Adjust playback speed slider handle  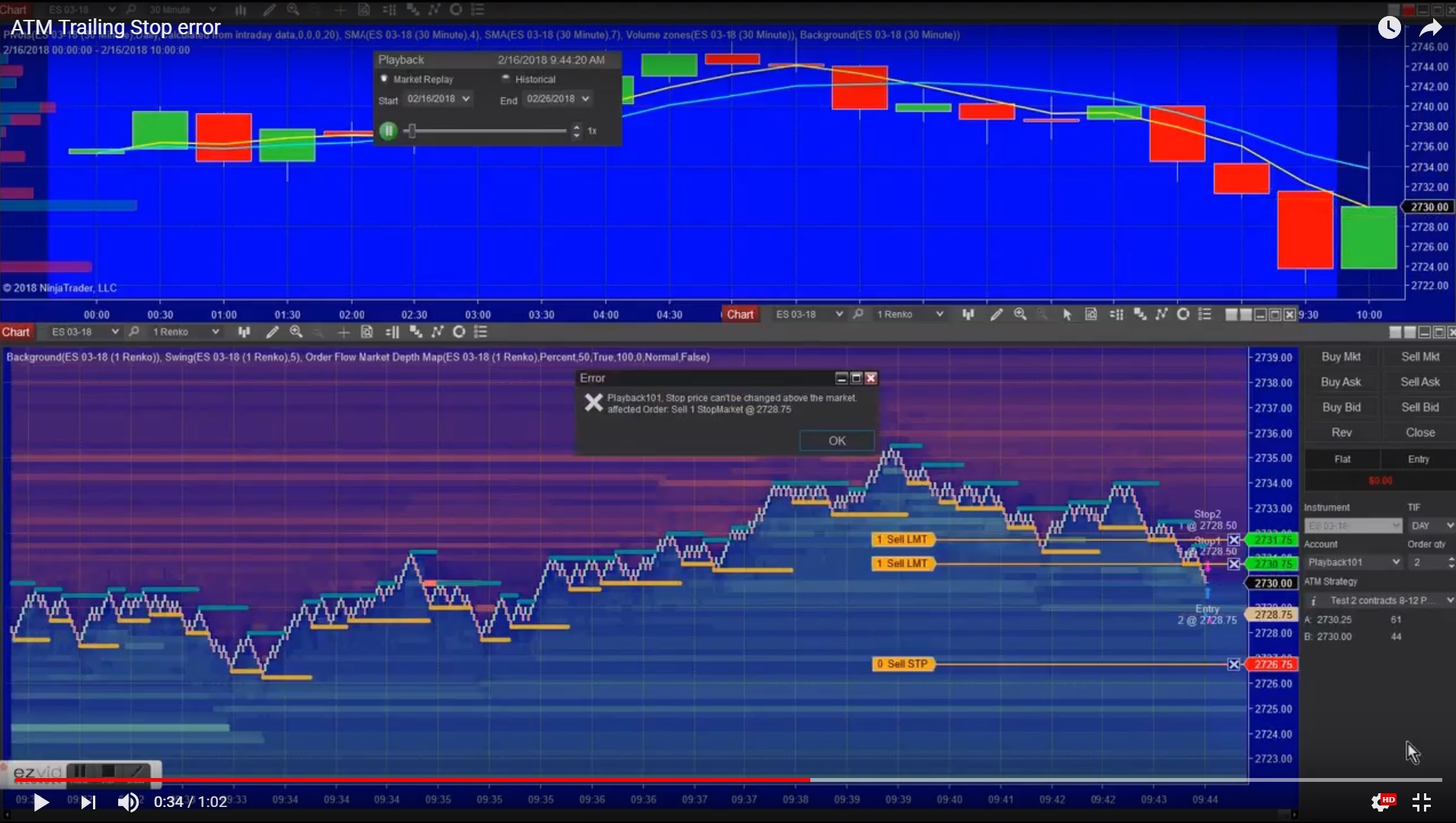pyautogui.click(x=412, y=131)
